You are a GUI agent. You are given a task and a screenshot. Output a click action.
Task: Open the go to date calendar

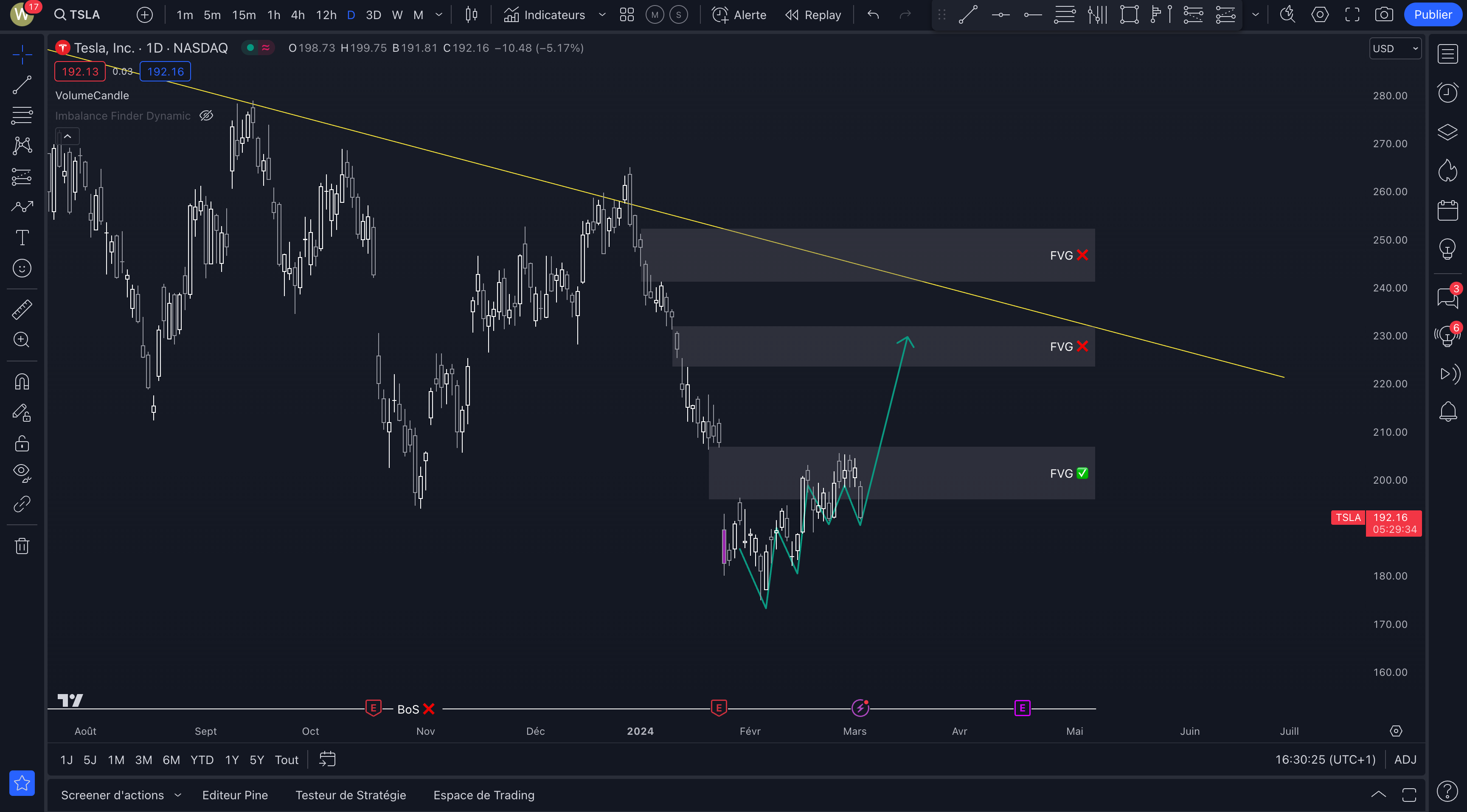click(327, 759)
